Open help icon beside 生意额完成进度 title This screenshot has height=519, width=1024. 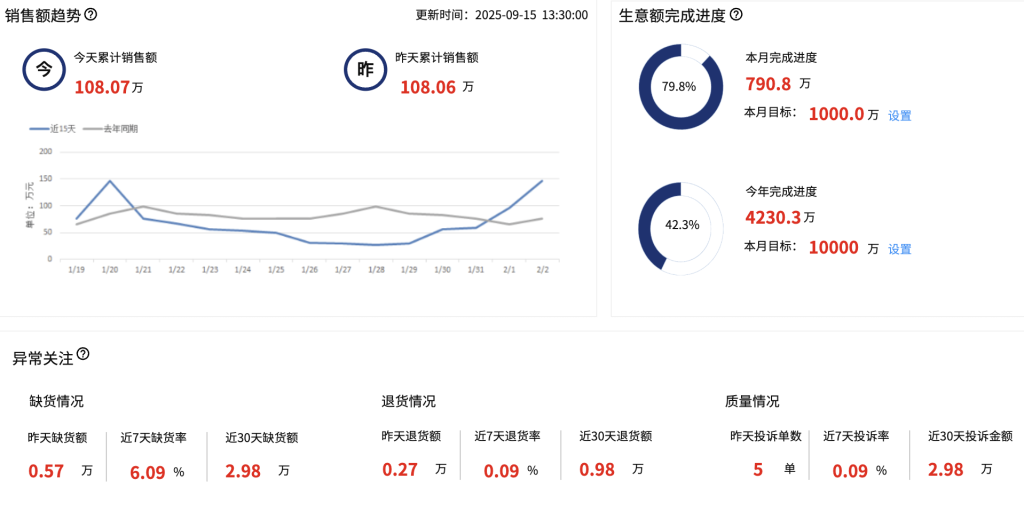[x=736, y=14]
